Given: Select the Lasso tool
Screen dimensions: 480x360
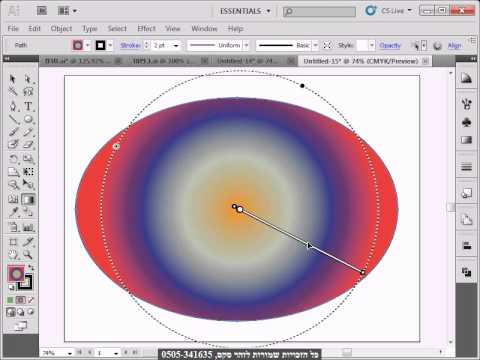Looking at the screenshot, I should 28,91.
